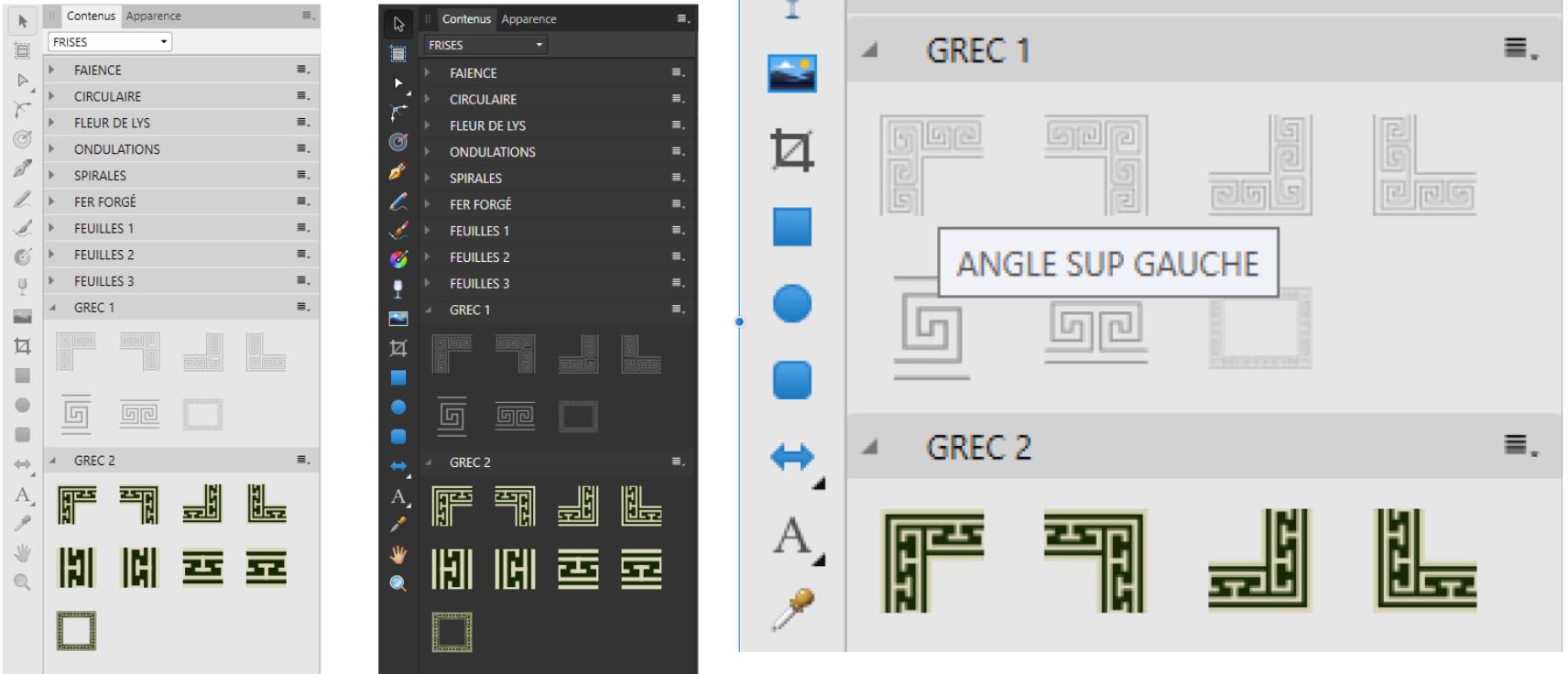Collapse GREC 2 section in dark panel
The height and width of the screenshot is (674, 1568).
point(428,462)
